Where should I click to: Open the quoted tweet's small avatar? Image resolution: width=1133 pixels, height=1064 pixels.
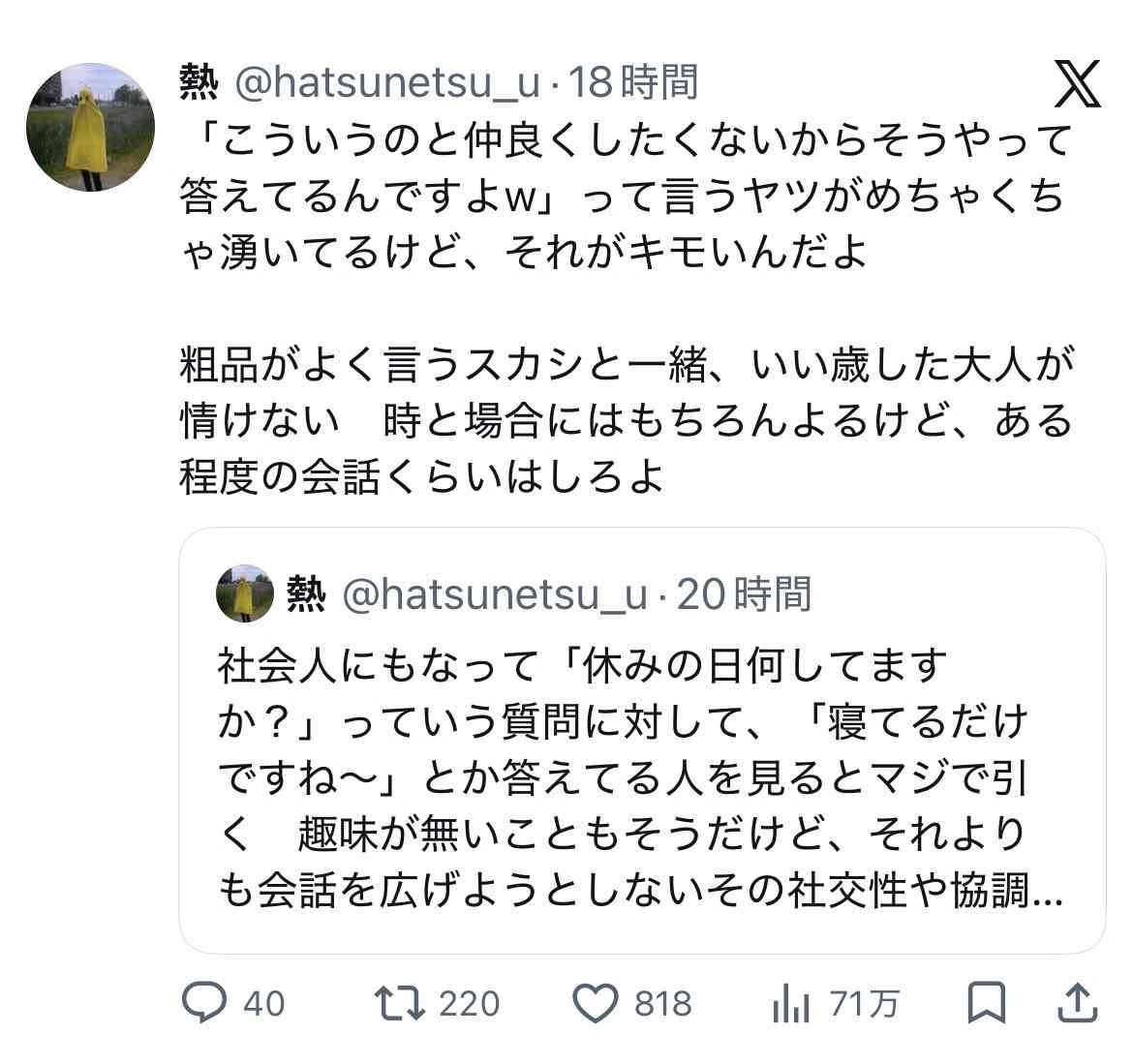[245, 593]
